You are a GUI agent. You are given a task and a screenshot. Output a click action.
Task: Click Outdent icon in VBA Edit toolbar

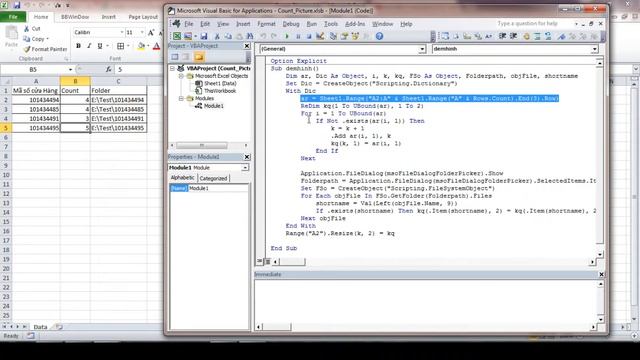coord(513,36)
